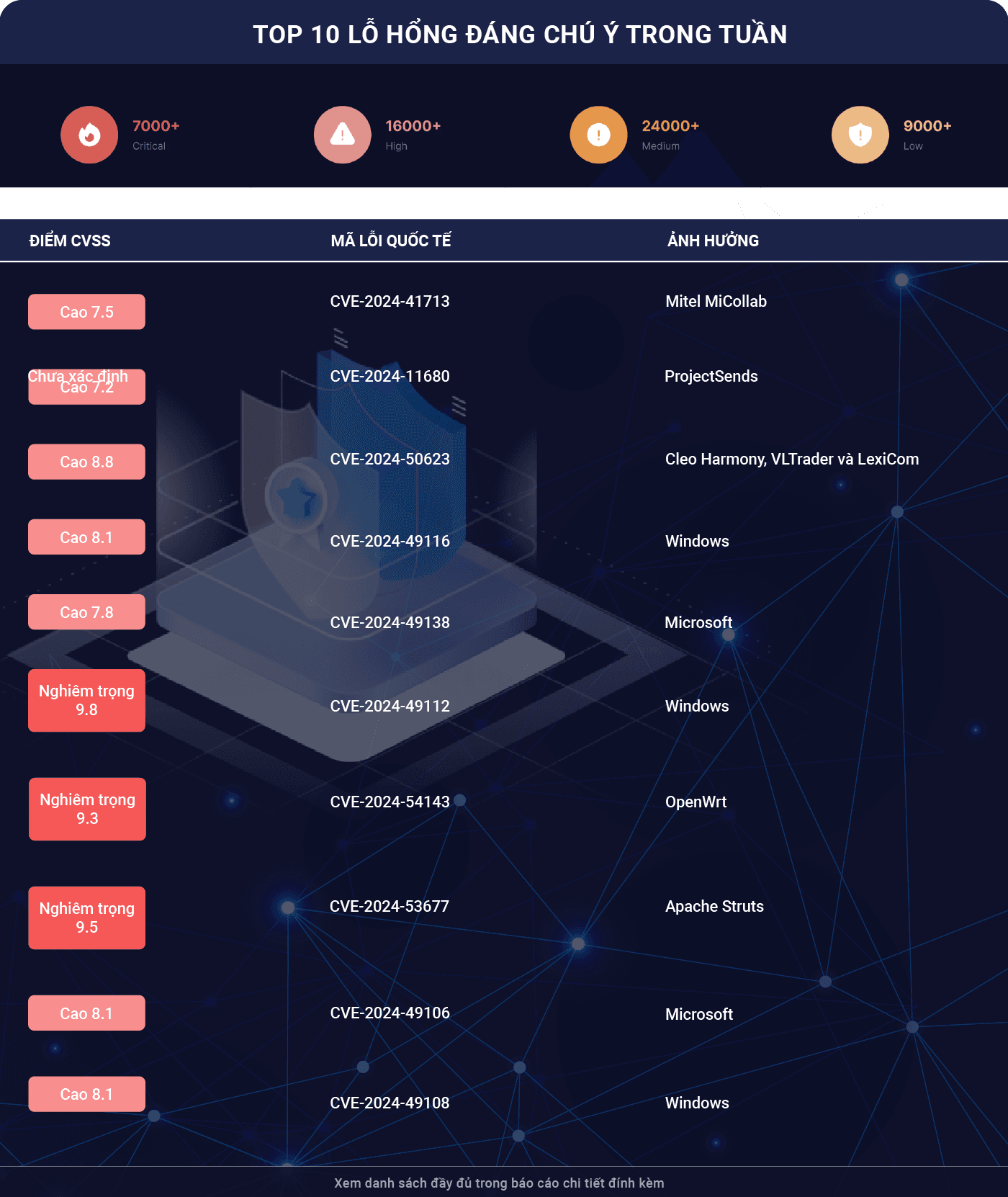The height and width of the screenshot is (1197, 1008).
Task: Click Windows for CVE-2024-49108 row
Action: (697, 1103)
